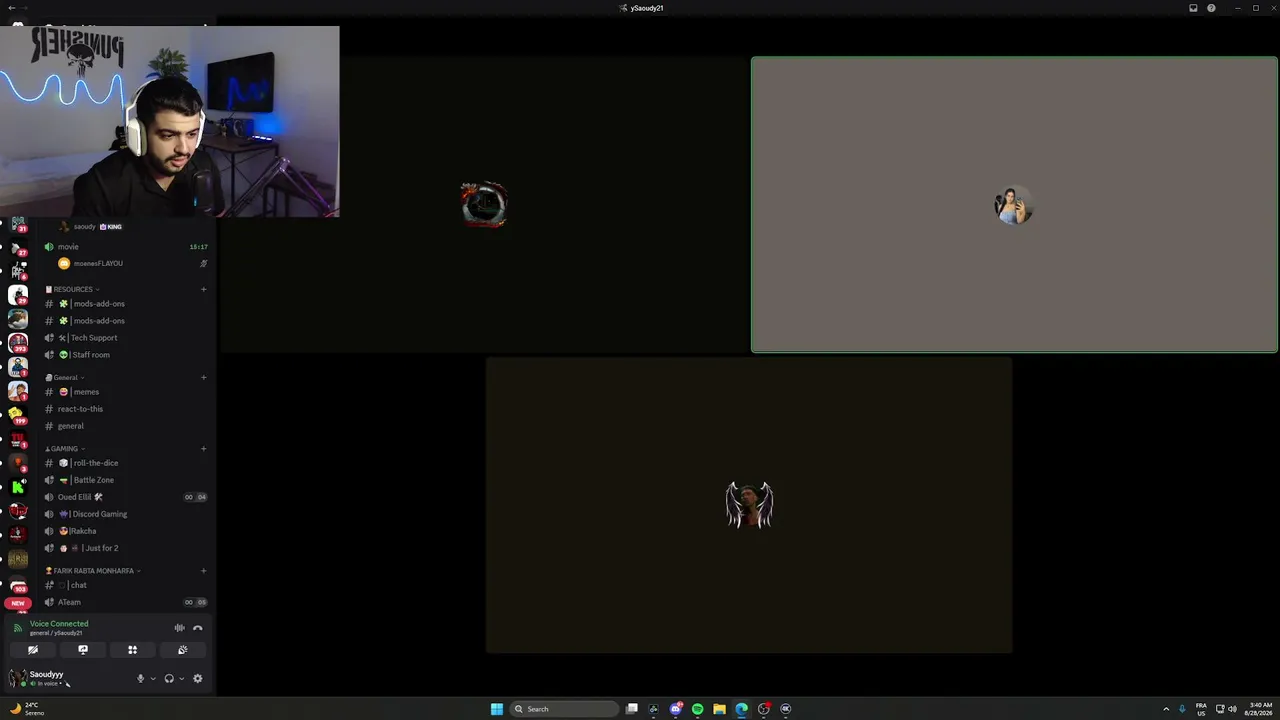Click the Voice Connected status text
1280x720 pixels.
(x=59, y=623)
